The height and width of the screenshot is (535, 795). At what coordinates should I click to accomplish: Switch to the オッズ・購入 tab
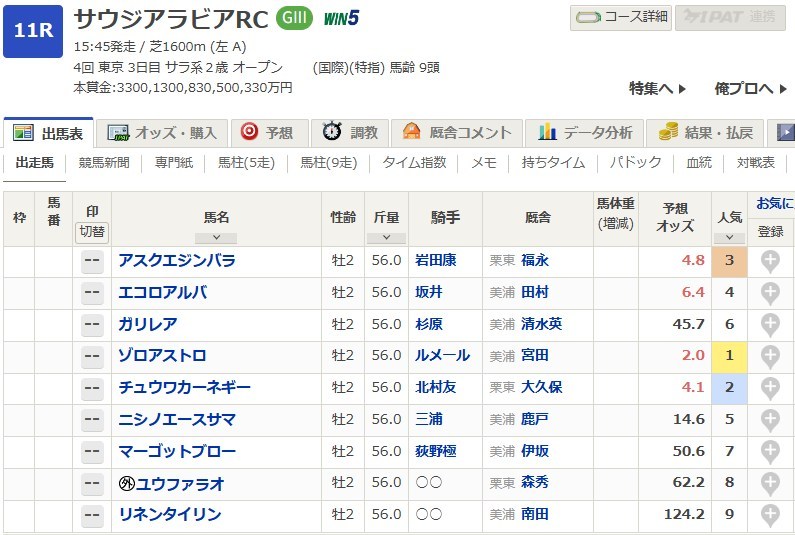pyautogui.click(x=163, y=132)
